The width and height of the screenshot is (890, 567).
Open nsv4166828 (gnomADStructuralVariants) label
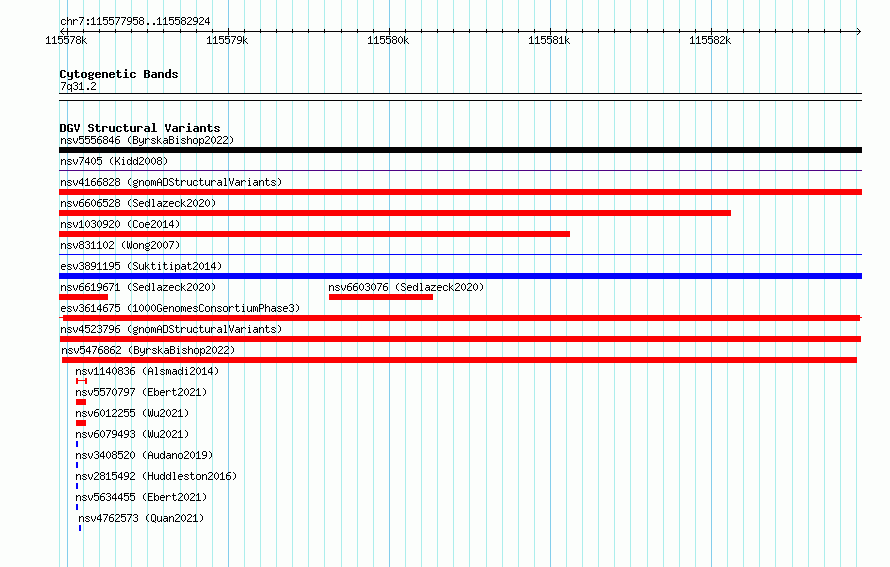click(x=171, y=182)
